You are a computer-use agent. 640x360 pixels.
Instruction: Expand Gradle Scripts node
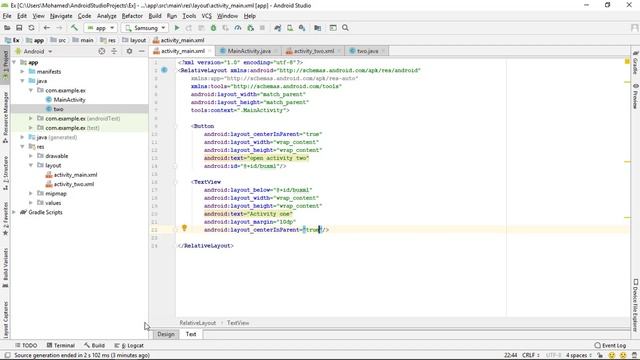pyautogui.click(x=14, y=212)
